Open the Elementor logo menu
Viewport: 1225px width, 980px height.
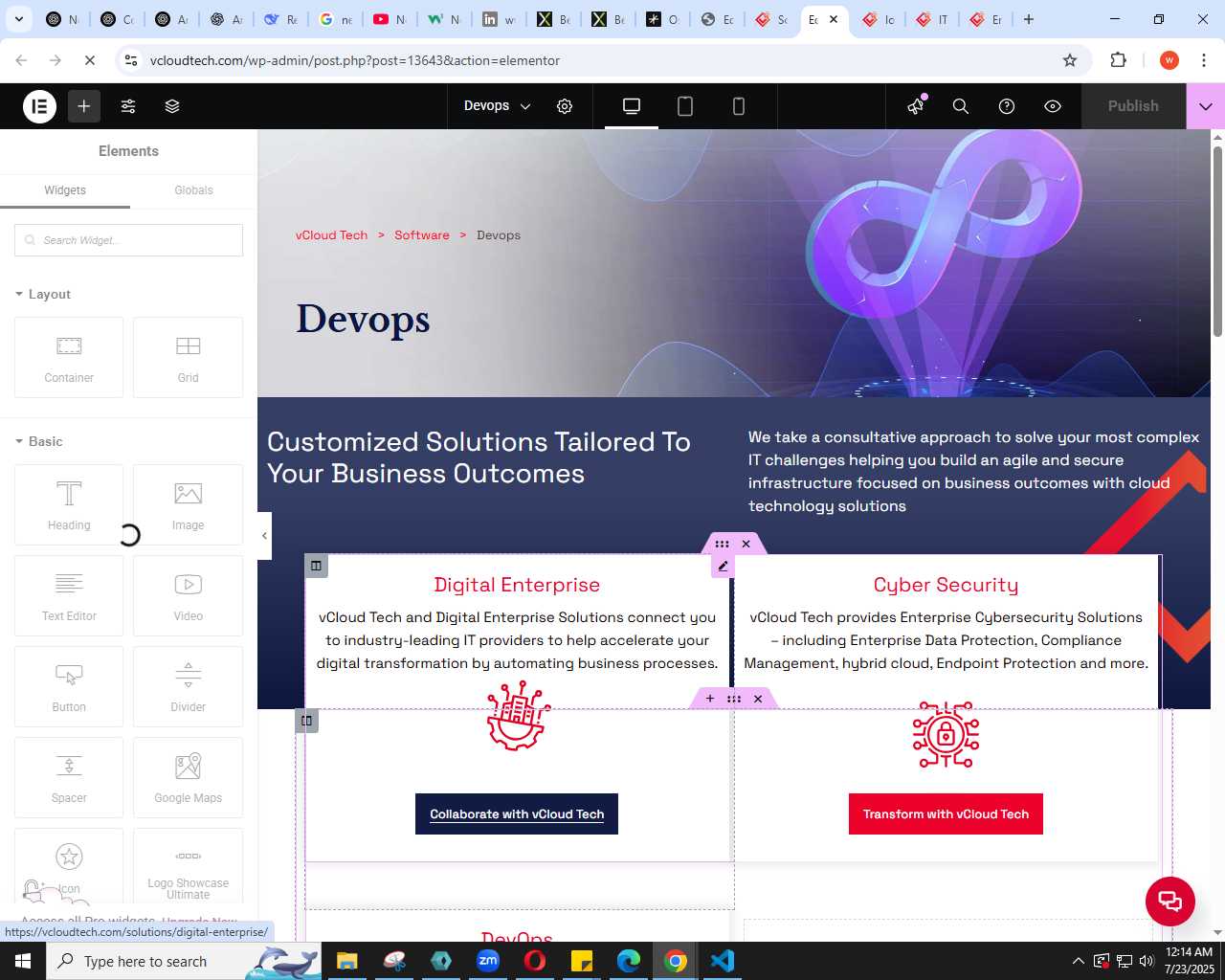pos(40,106)
